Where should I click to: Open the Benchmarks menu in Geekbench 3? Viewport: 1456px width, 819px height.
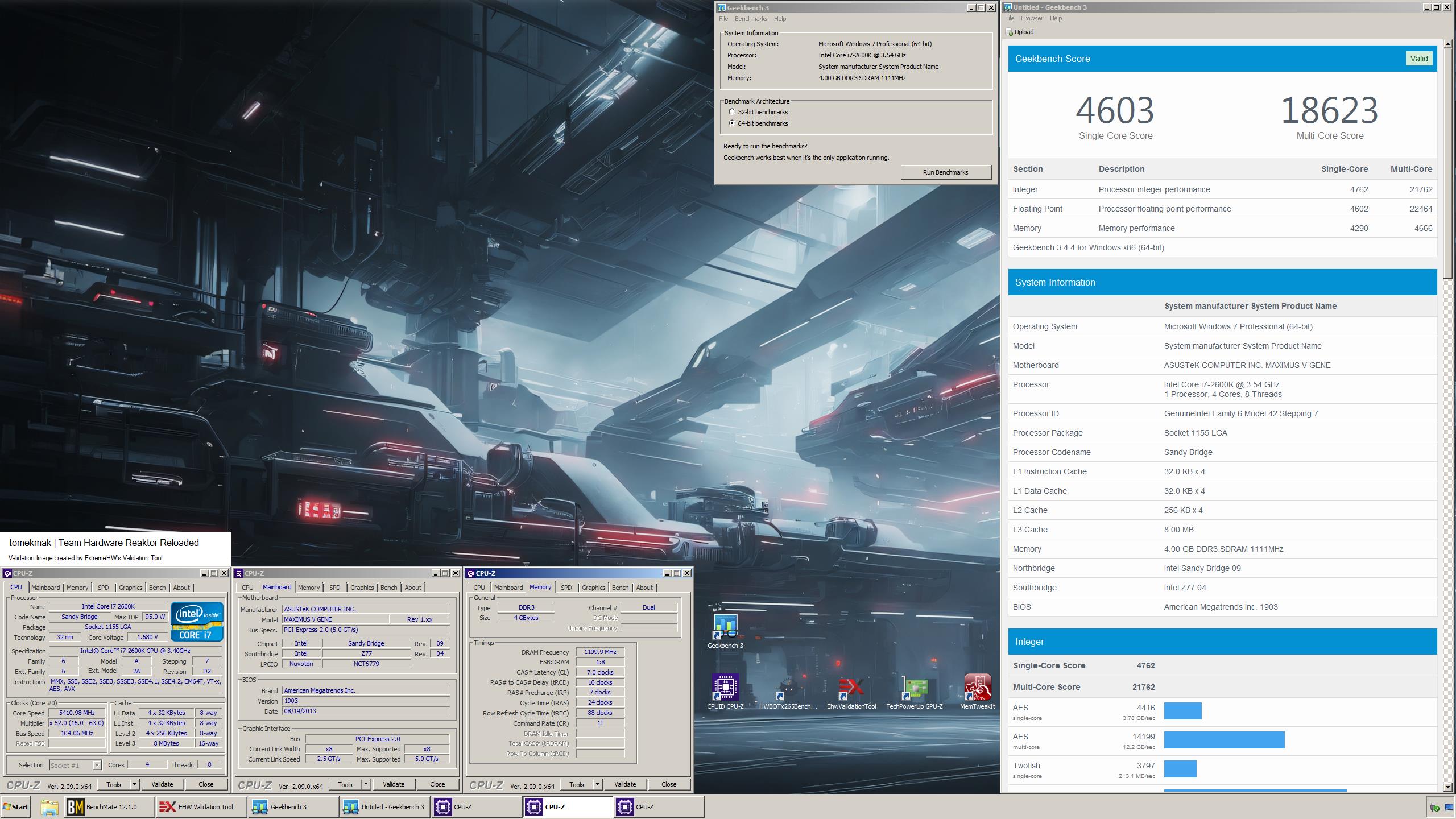(x=751, y=19)
